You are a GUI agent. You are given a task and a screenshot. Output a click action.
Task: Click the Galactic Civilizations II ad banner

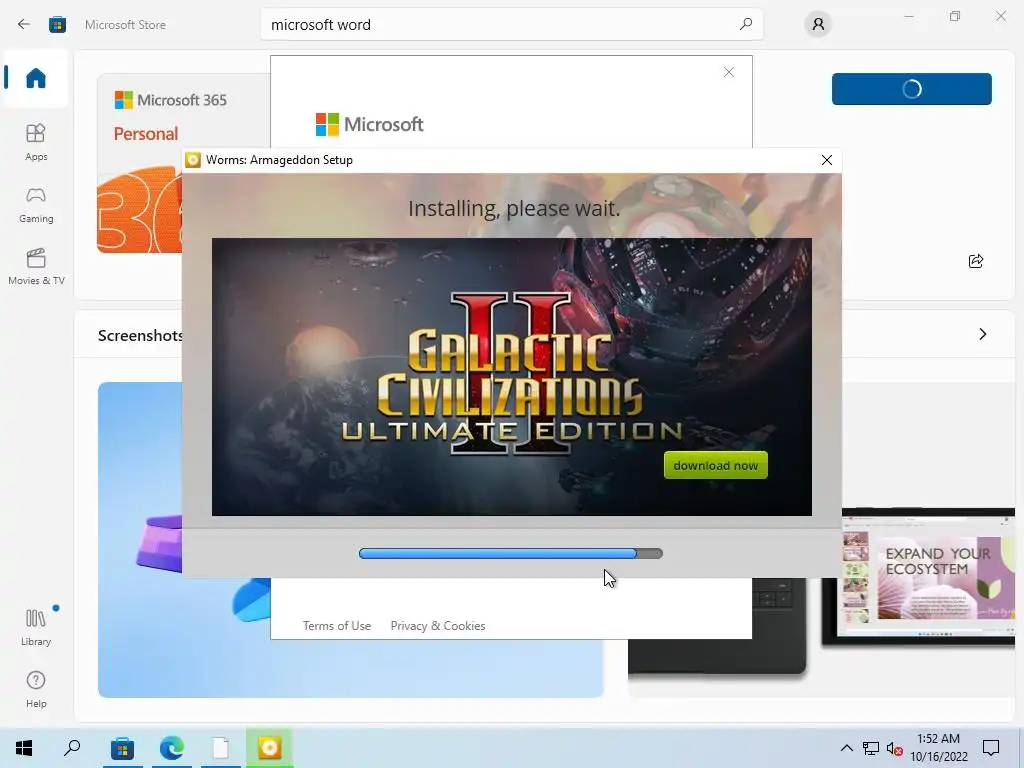511,377
